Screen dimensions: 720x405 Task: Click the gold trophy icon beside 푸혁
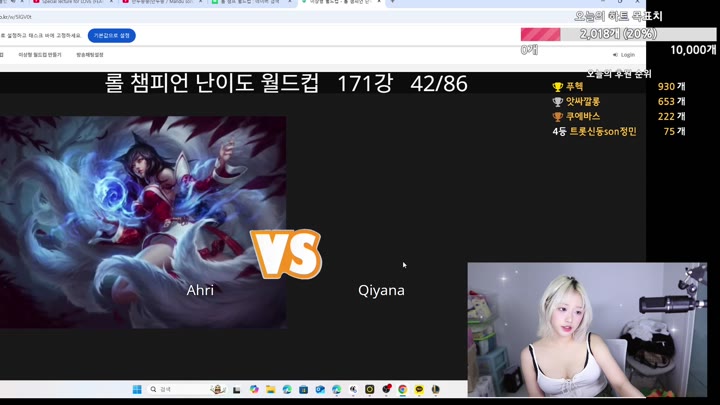[557, 87]
